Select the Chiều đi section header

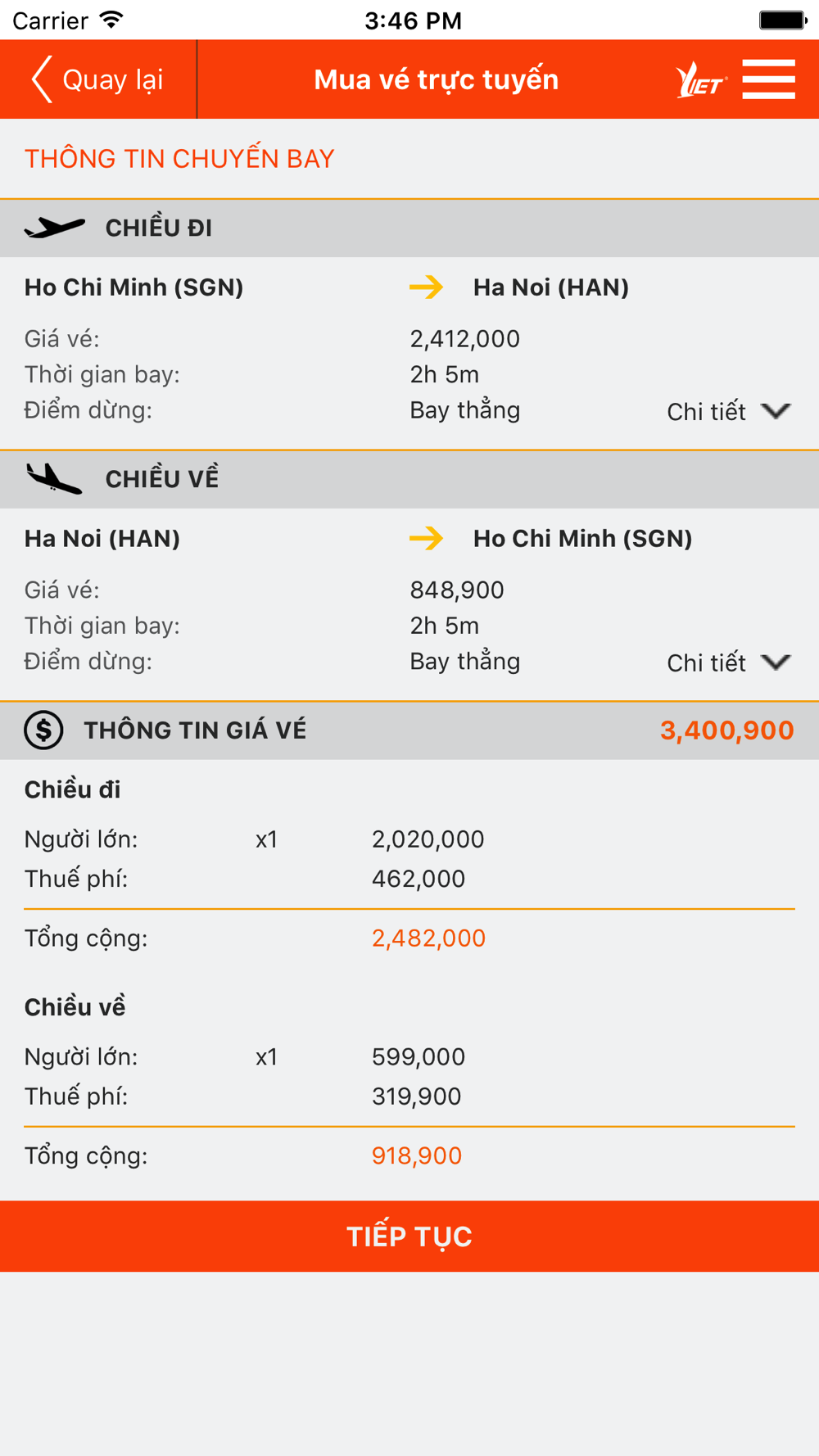tap(409, 228)
